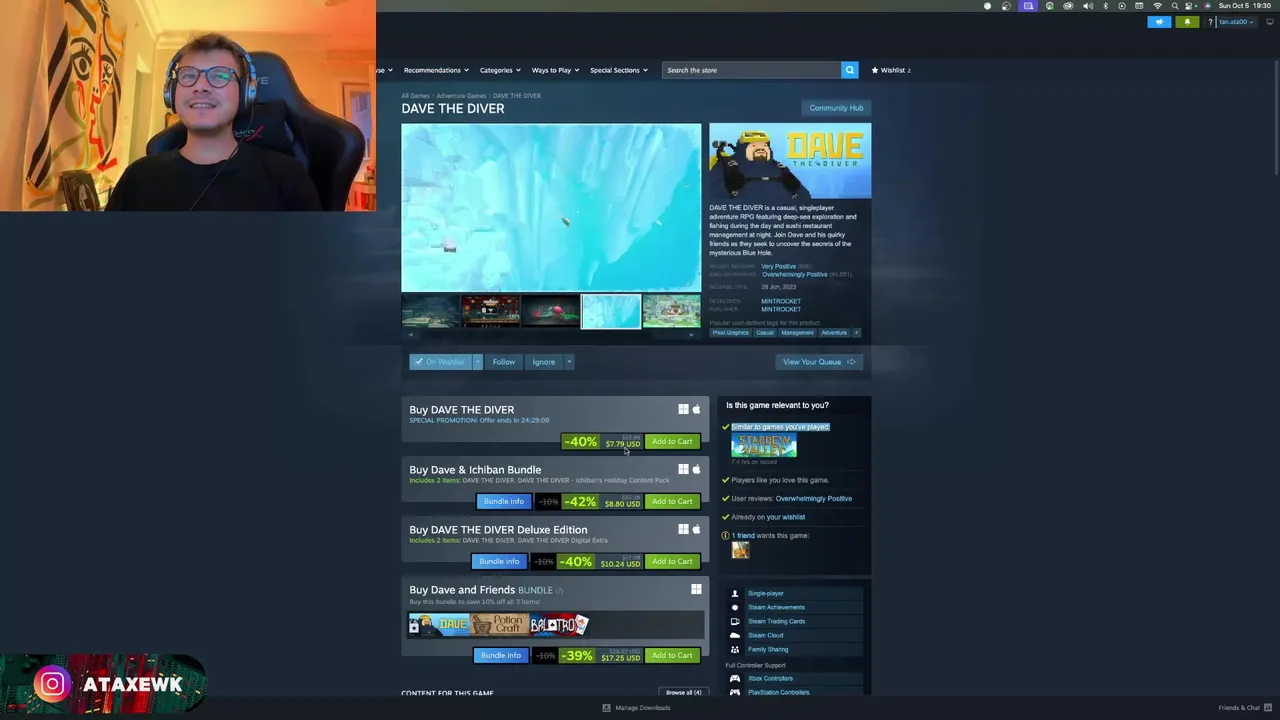
Task: Open the Steam announcements megaphone icon
Action: [x=1159, y=22]
